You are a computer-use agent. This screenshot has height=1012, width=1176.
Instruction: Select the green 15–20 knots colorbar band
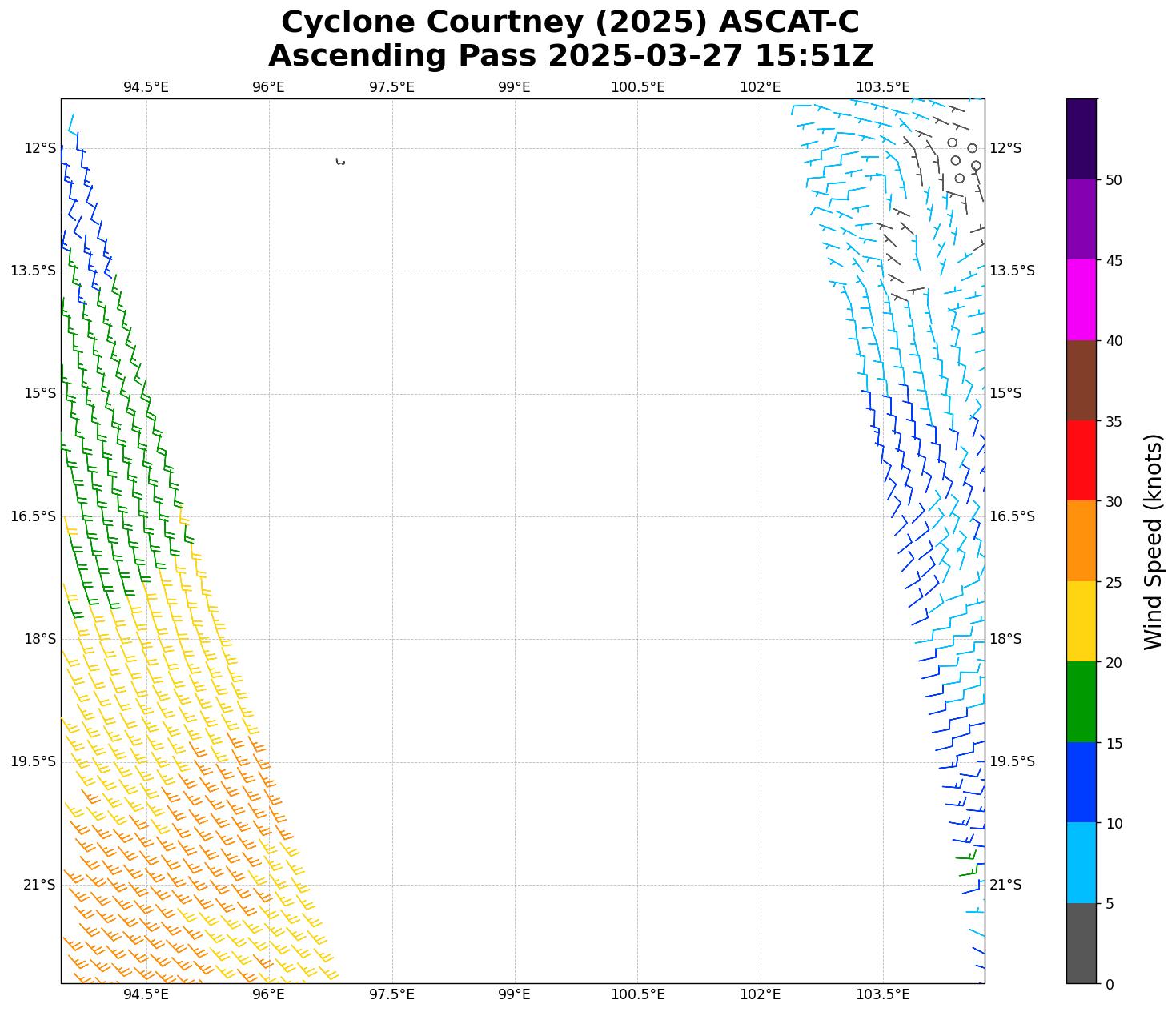[1082, 702]
